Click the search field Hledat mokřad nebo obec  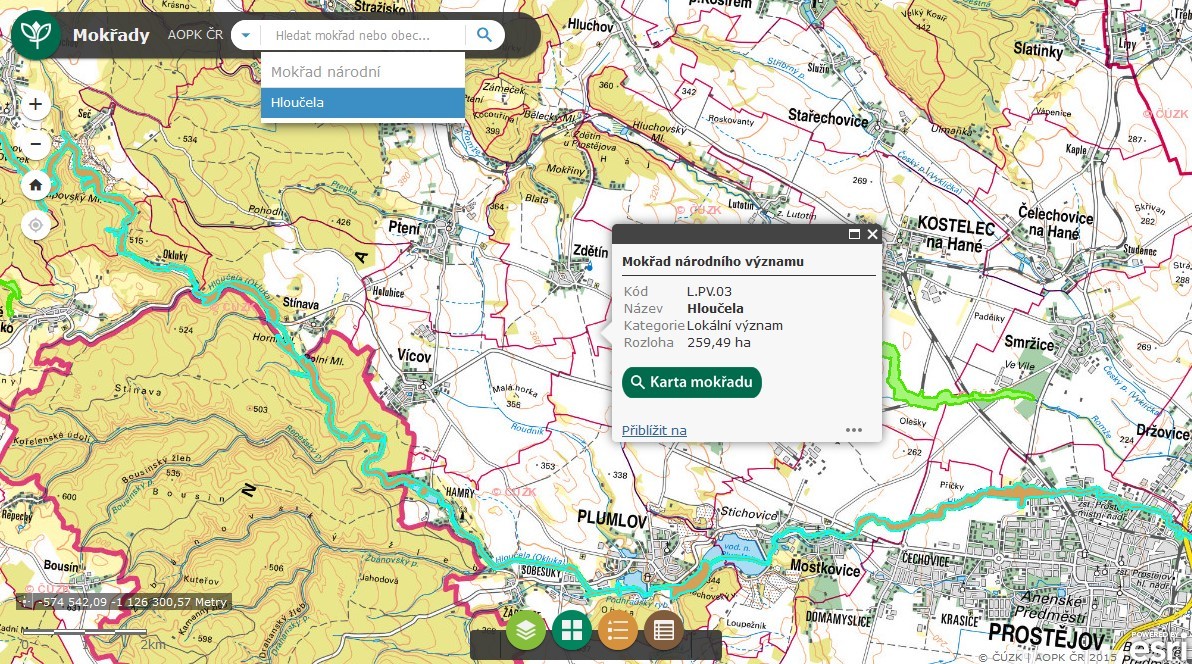[363, 35]
